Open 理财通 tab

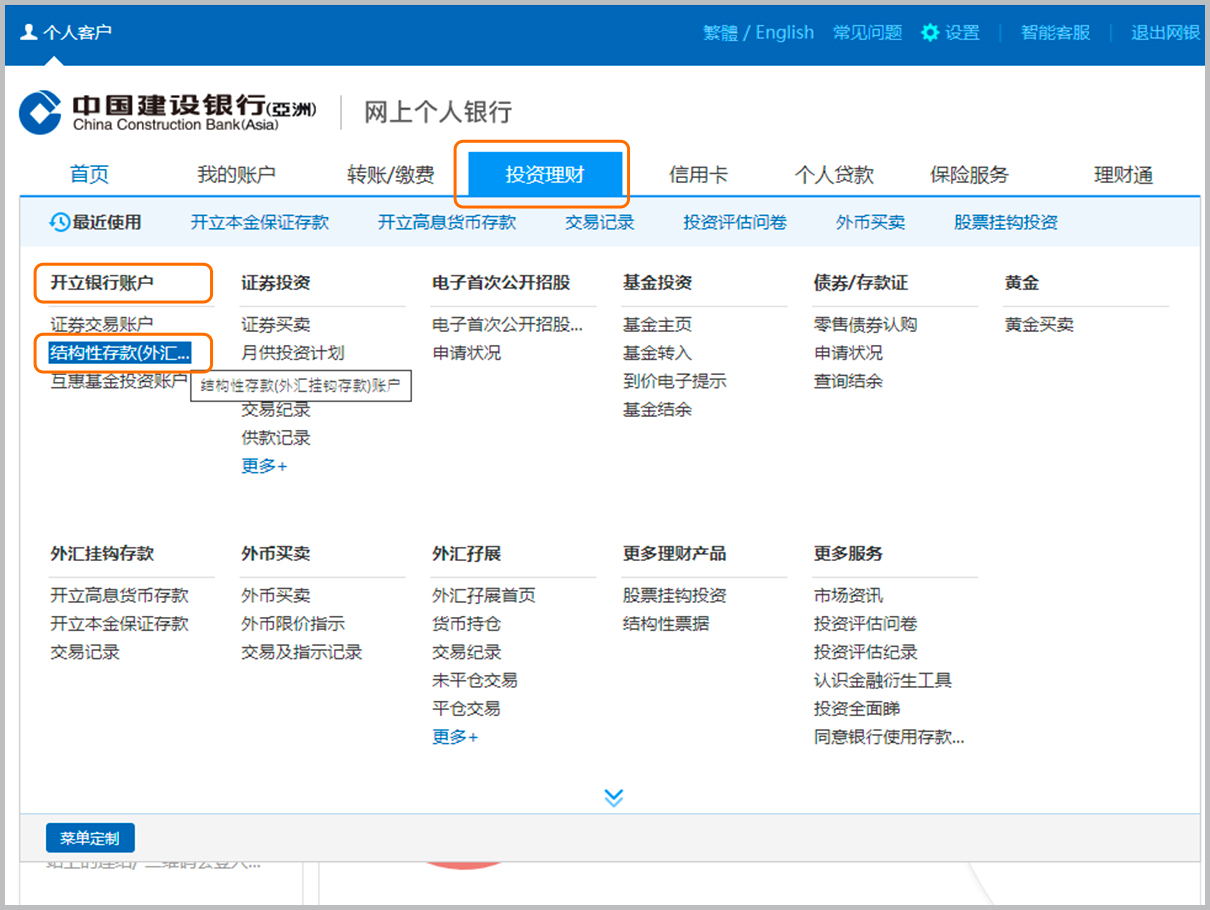[x=1123, y=175]
